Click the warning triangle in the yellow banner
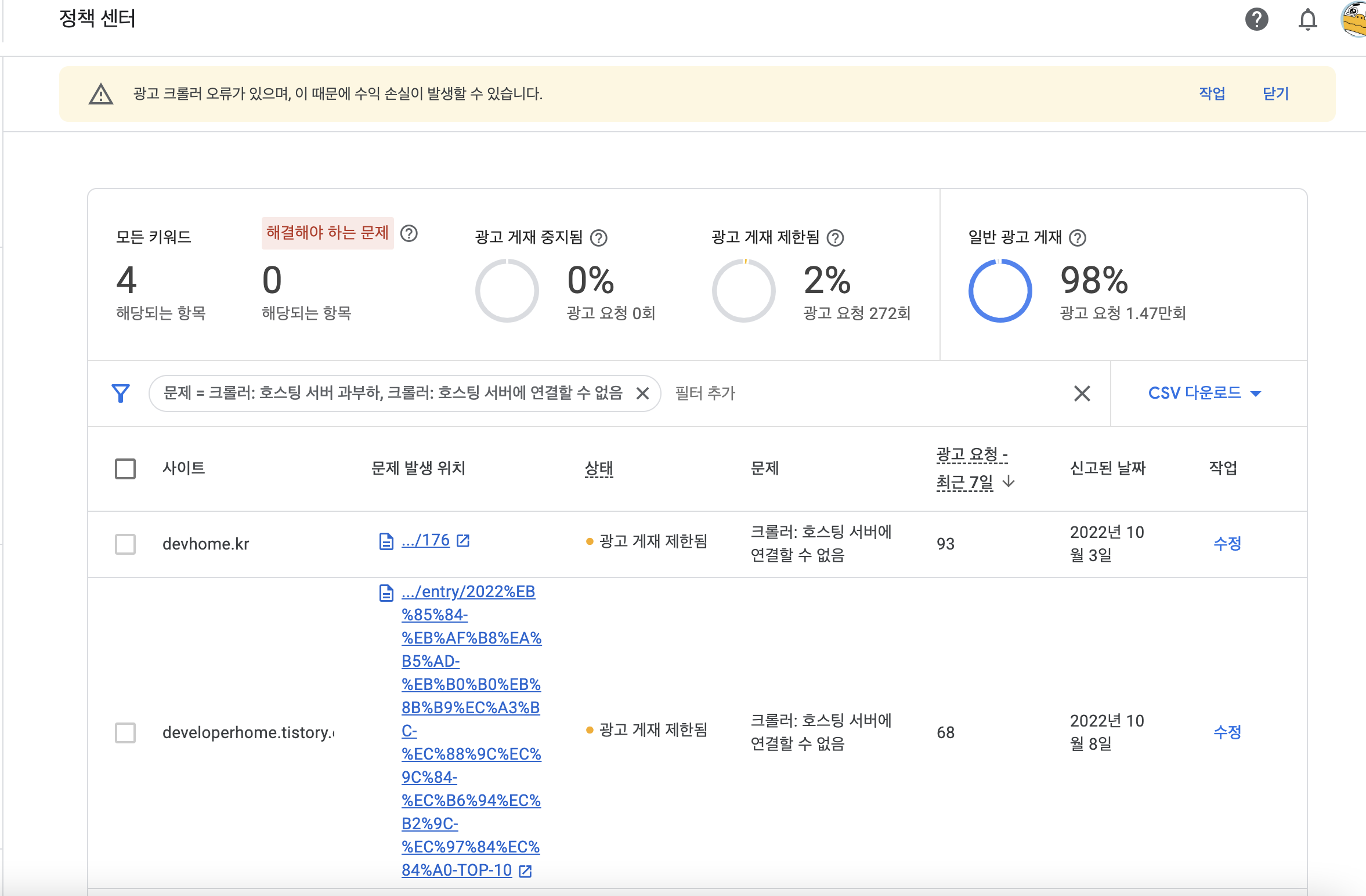Viewport: 1366px width, 896px height. pos(100,94)
